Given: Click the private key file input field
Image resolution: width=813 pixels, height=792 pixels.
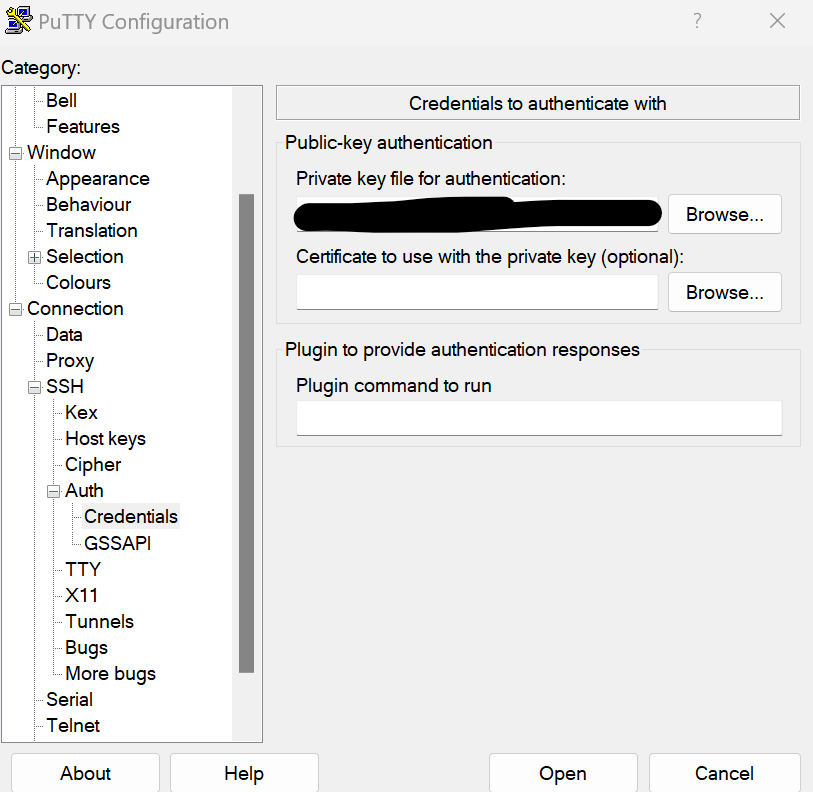Looking at the screenshot, I should (477, 214).
